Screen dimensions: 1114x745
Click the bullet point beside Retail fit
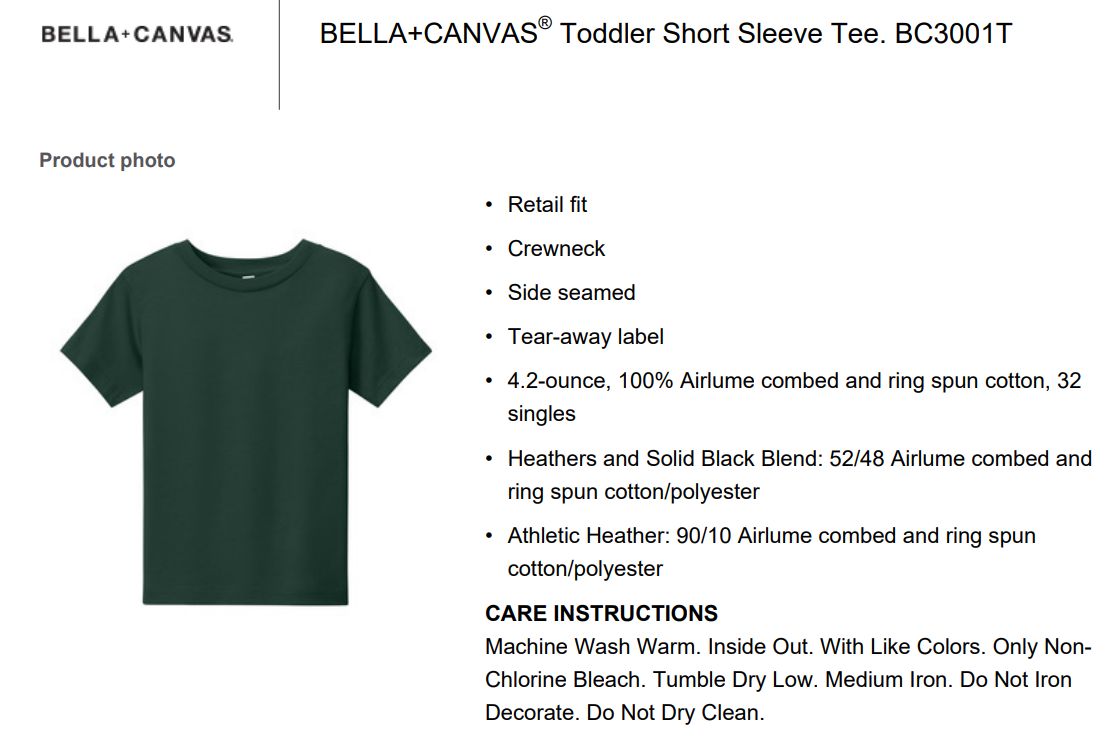tap(489, 205)
